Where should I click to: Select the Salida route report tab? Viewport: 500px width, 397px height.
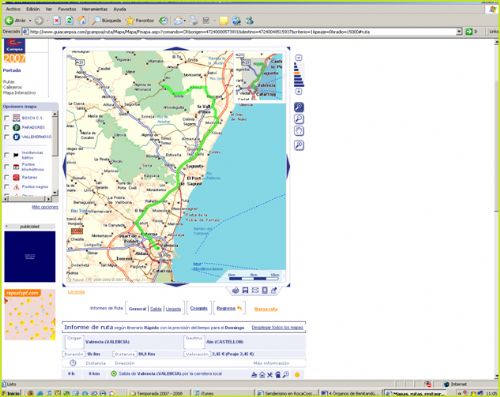[x=156, y=309]
